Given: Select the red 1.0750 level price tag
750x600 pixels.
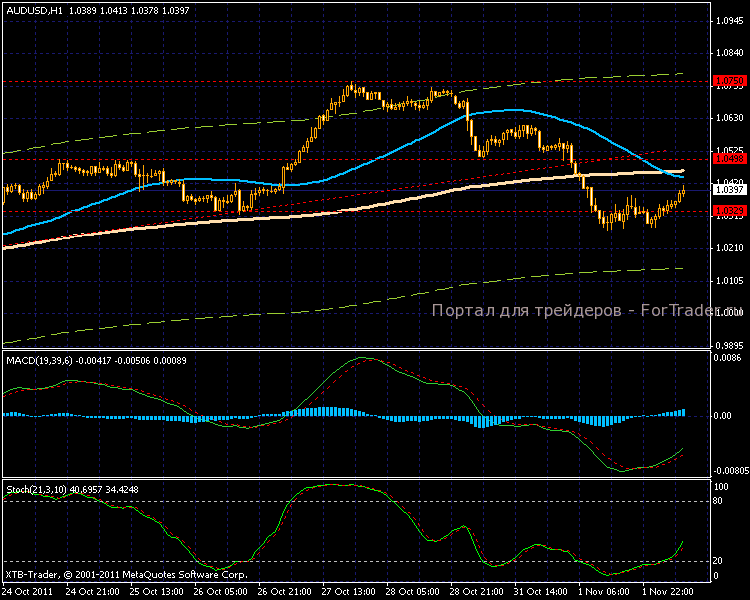Looking at the screenshot, I should pyautogui.click(x=729, y=80).
